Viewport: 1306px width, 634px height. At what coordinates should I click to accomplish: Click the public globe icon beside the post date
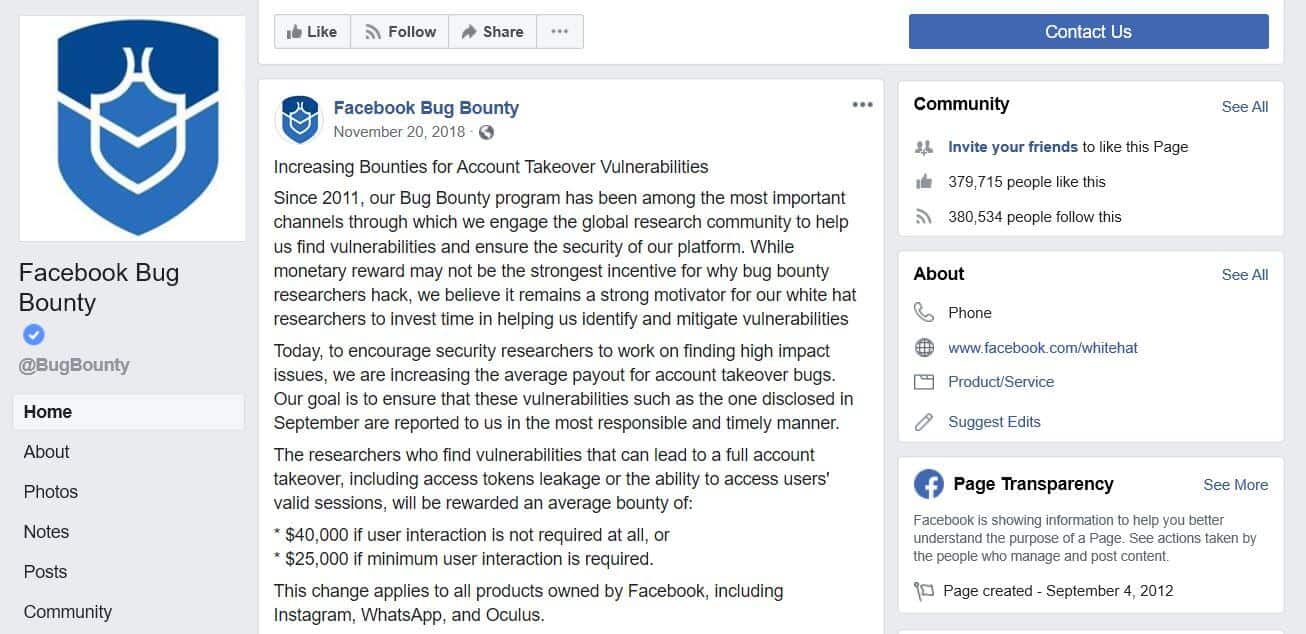coord(486,132)
